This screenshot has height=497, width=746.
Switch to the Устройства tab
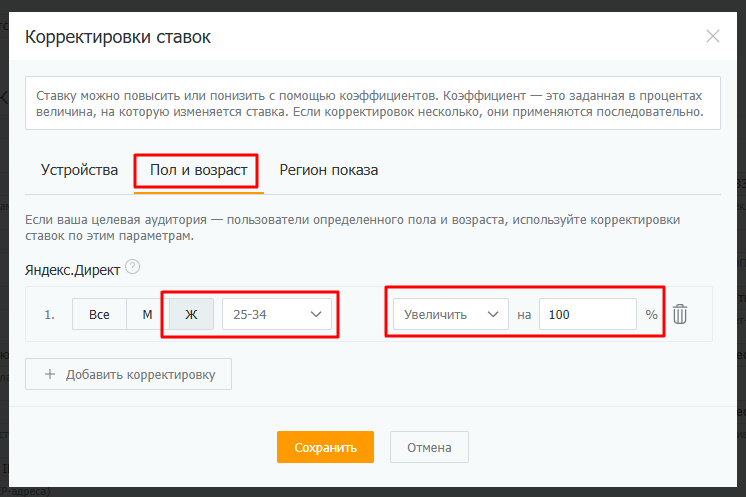pos(79,170)
